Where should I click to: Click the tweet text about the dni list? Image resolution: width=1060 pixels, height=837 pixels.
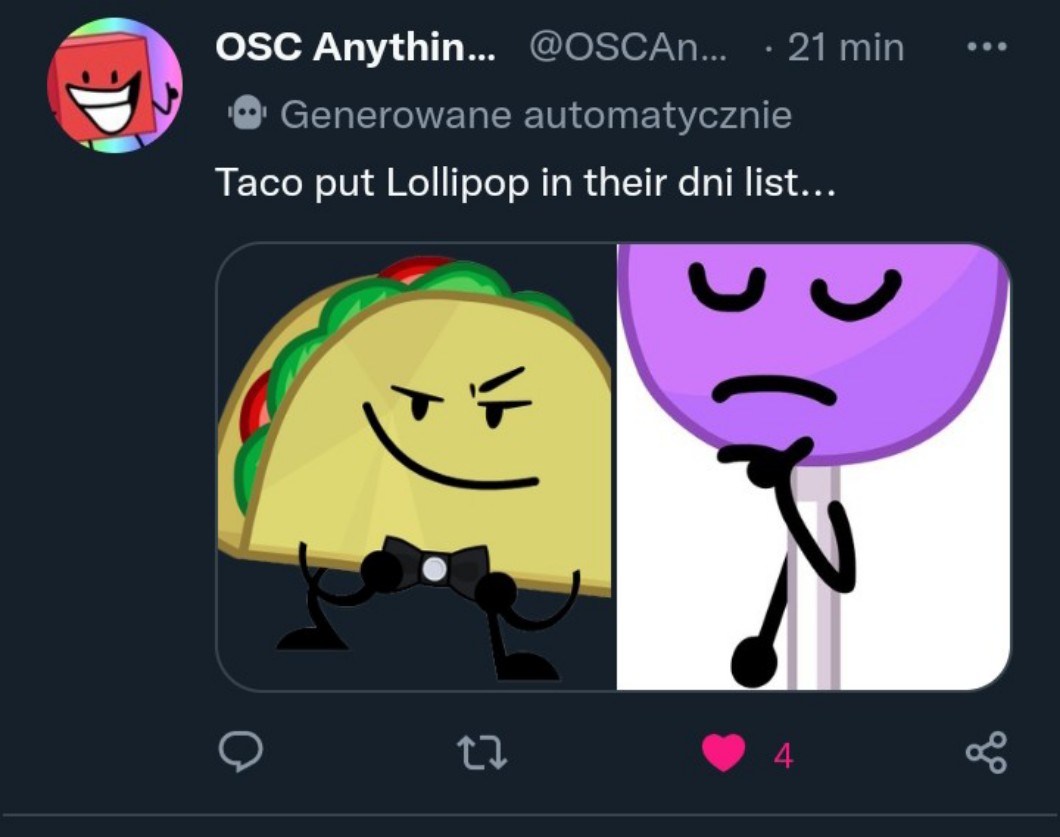[x=524, y=184]
